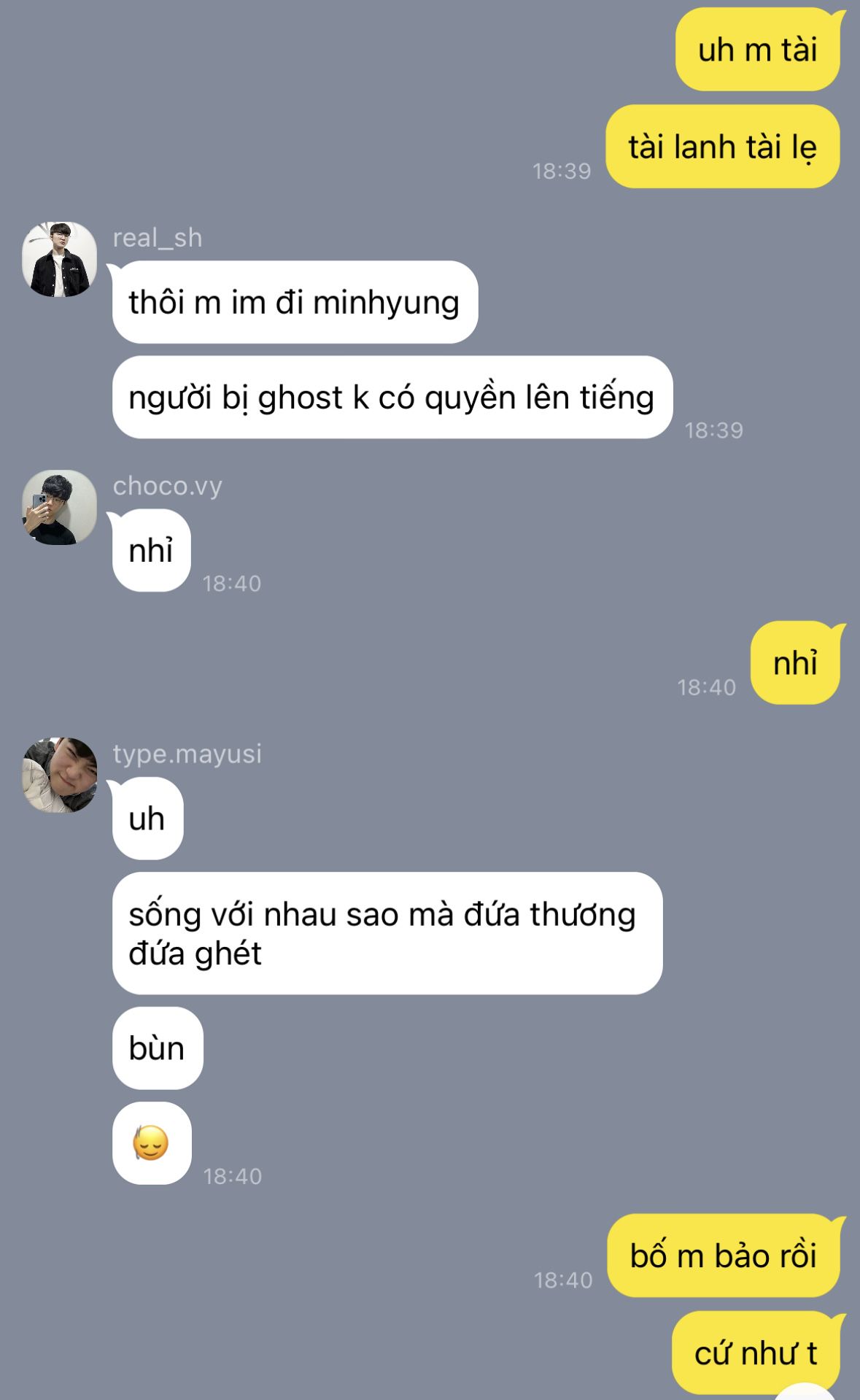Tap the 'tài lanh tài lẹ' bubble
860x1400 pixels.
pos(723,147)
